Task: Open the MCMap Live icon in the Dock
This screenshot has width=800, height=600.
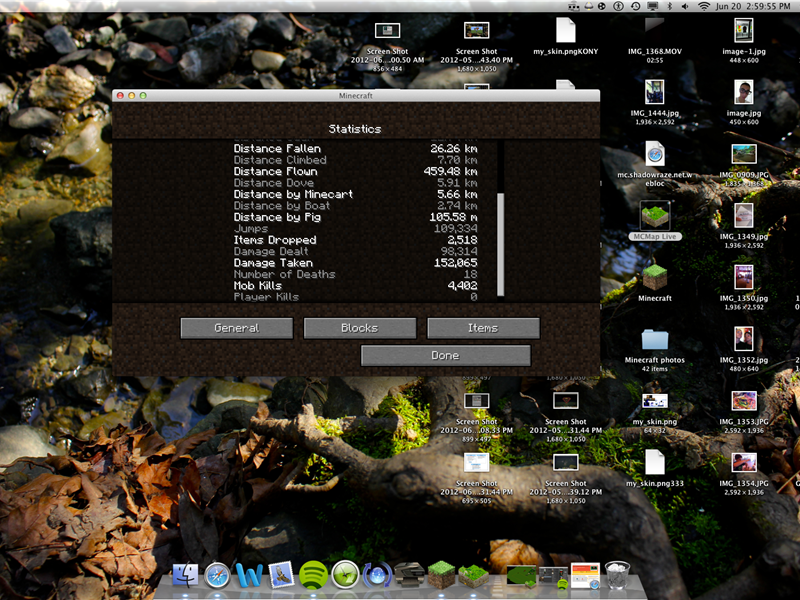Action: 473,575
